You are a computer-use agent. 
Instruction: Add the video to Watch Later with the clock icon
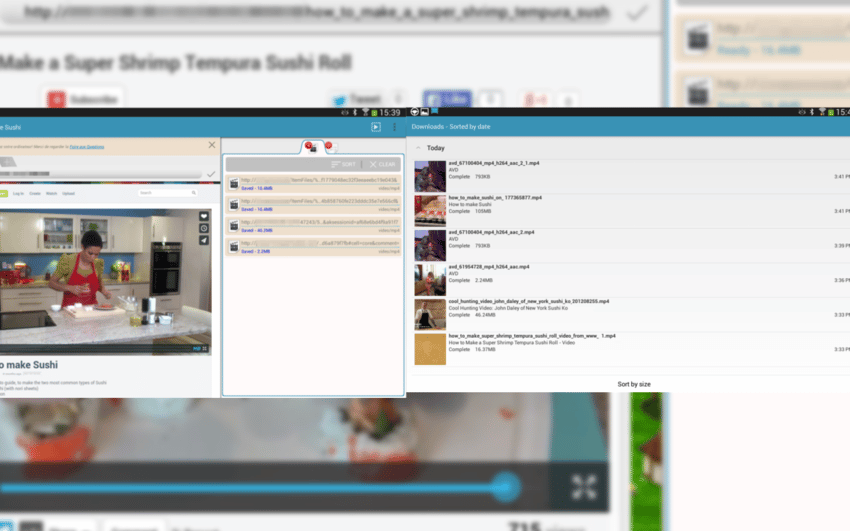(204, 228)
